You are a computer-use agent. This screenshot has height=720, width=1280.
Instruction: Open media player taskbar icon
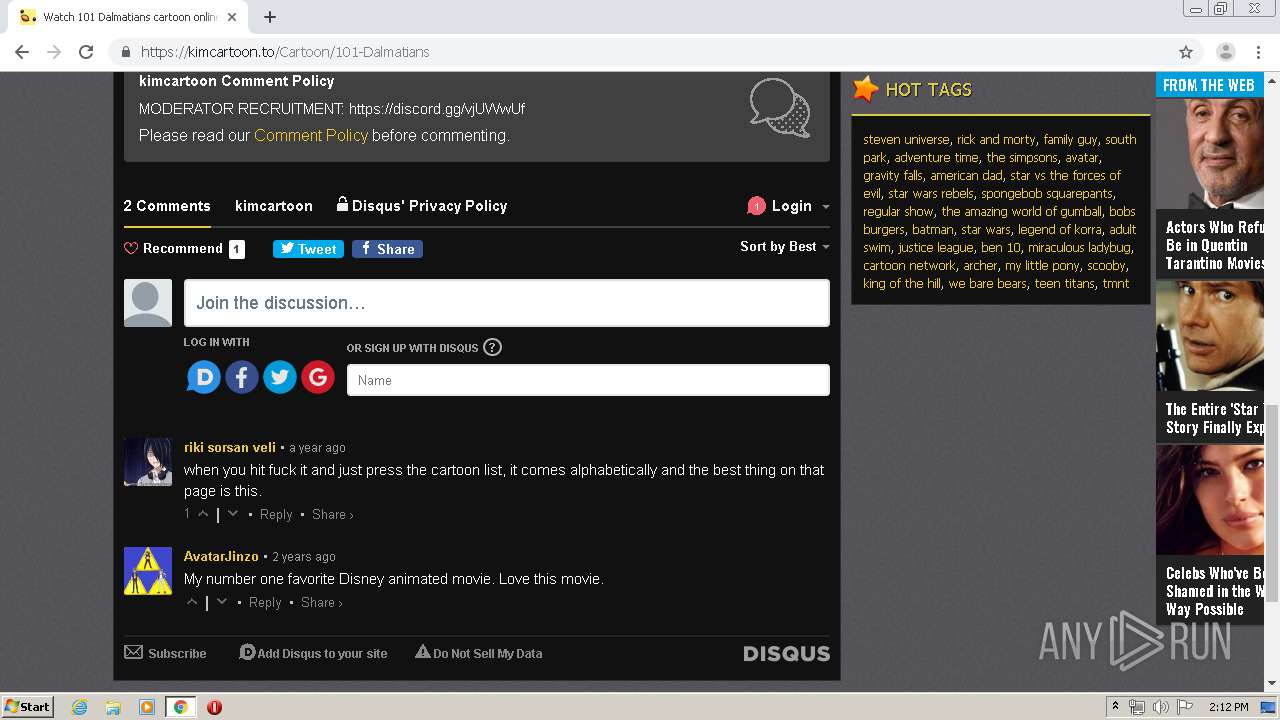click(147, 707)
